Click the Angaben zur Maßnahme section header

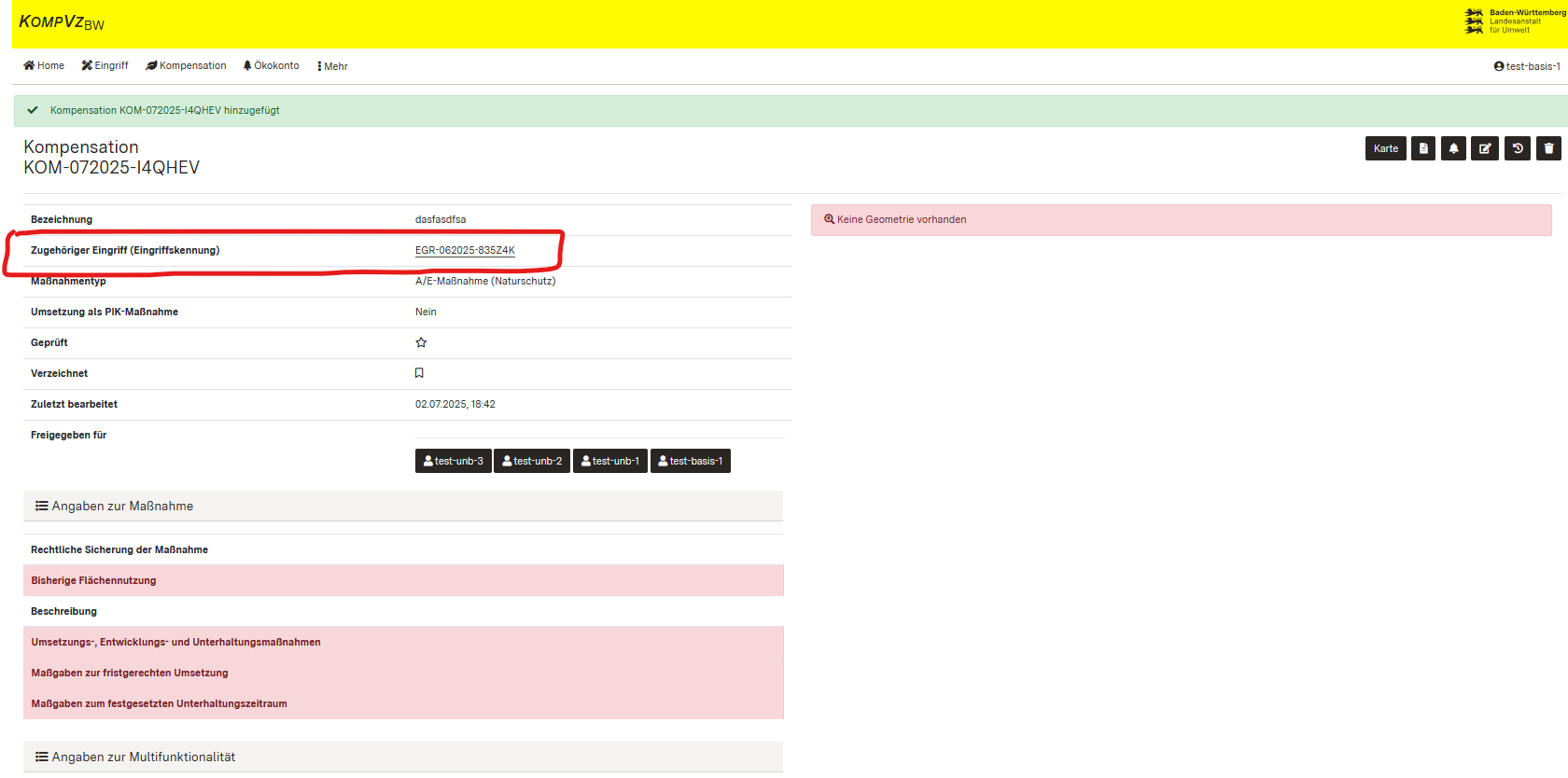tap(403, 506)
